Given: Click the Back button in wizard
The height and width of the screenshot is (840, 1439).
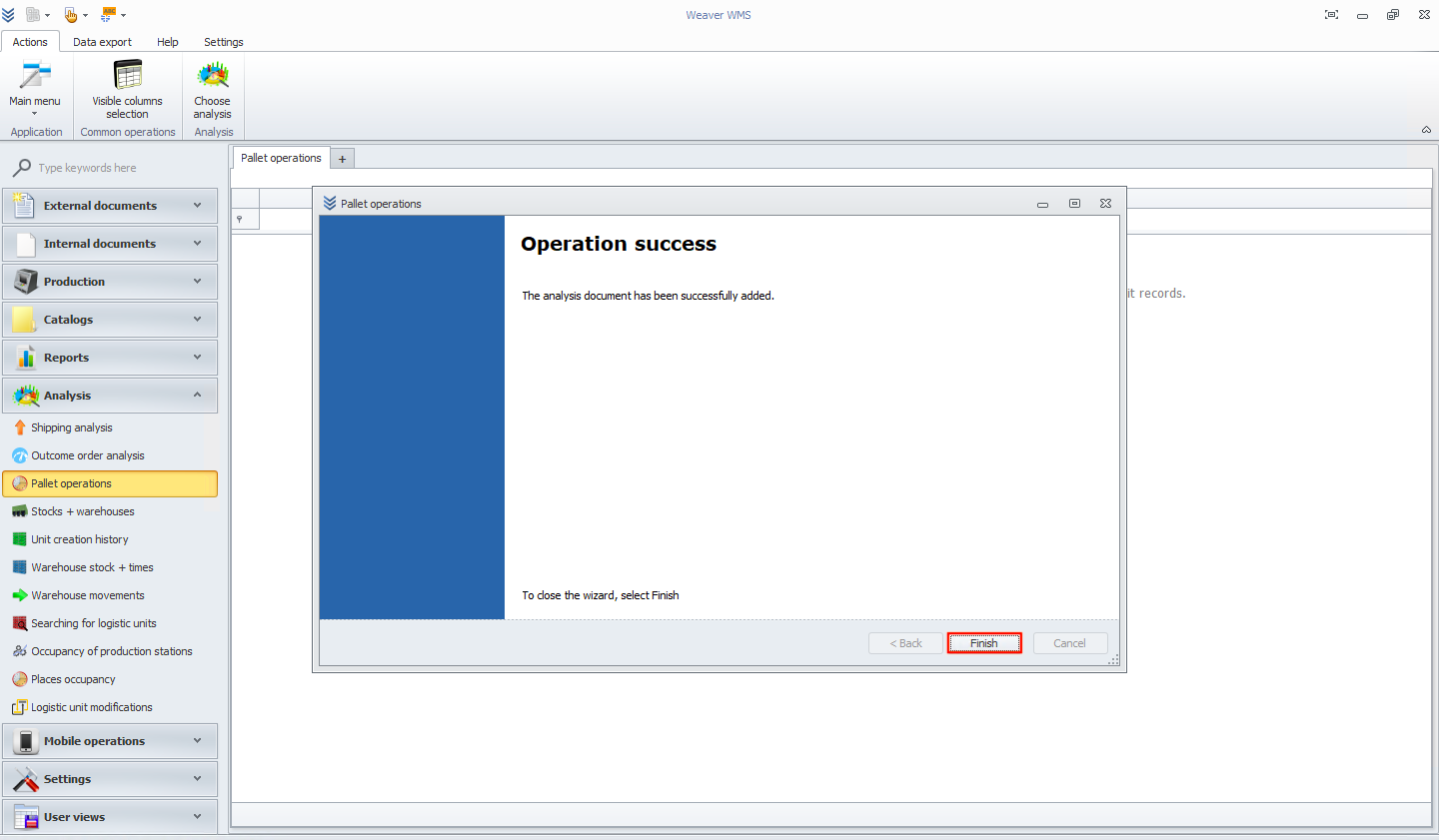Looking at the screenshot, I should [x=905, y=643].
